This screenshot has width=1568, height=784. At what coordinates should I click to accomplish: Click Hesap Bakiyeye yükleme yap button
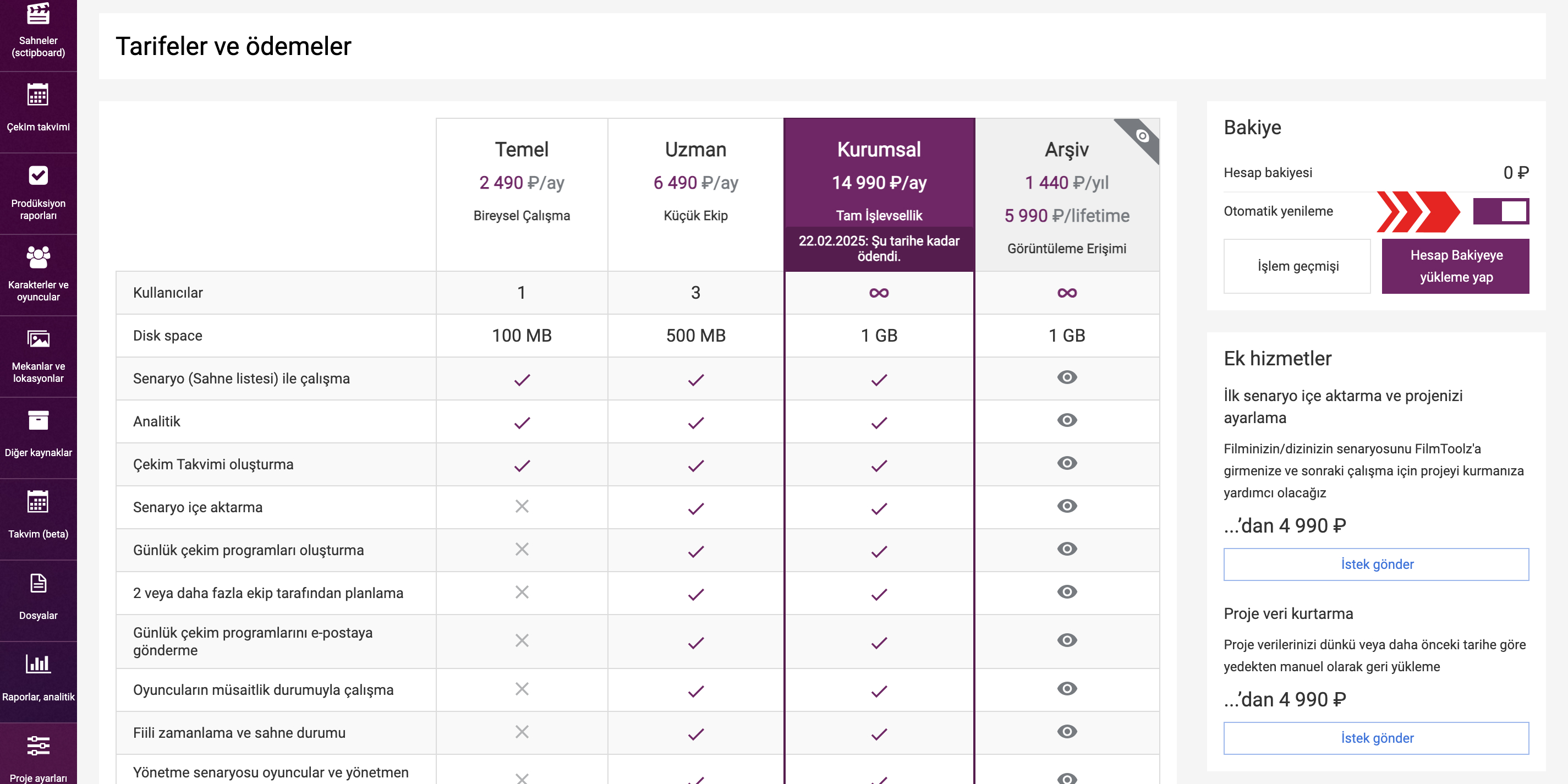click(1455, 266)
